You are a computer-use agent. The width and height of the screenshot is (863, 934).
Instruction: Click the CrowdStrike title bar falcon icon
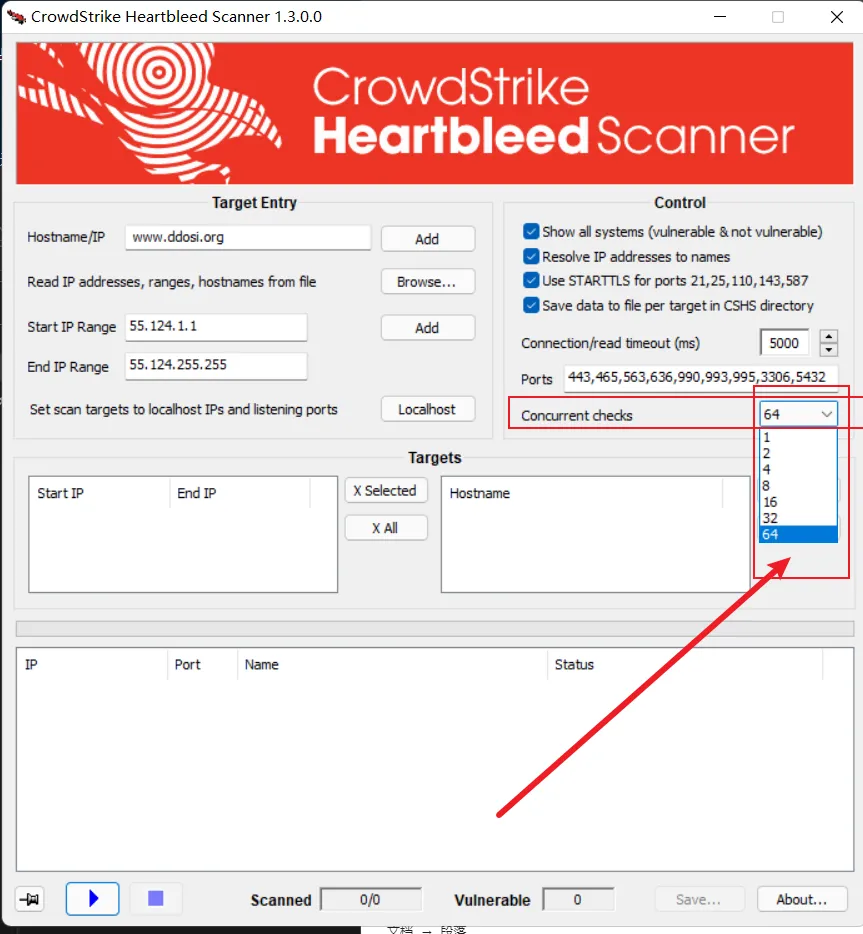coord(16,17)
